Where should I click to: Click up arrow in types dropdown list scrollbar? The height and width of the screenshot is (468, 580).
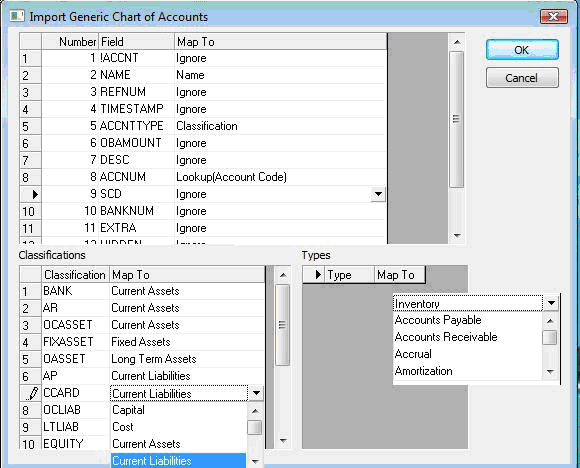550,321
